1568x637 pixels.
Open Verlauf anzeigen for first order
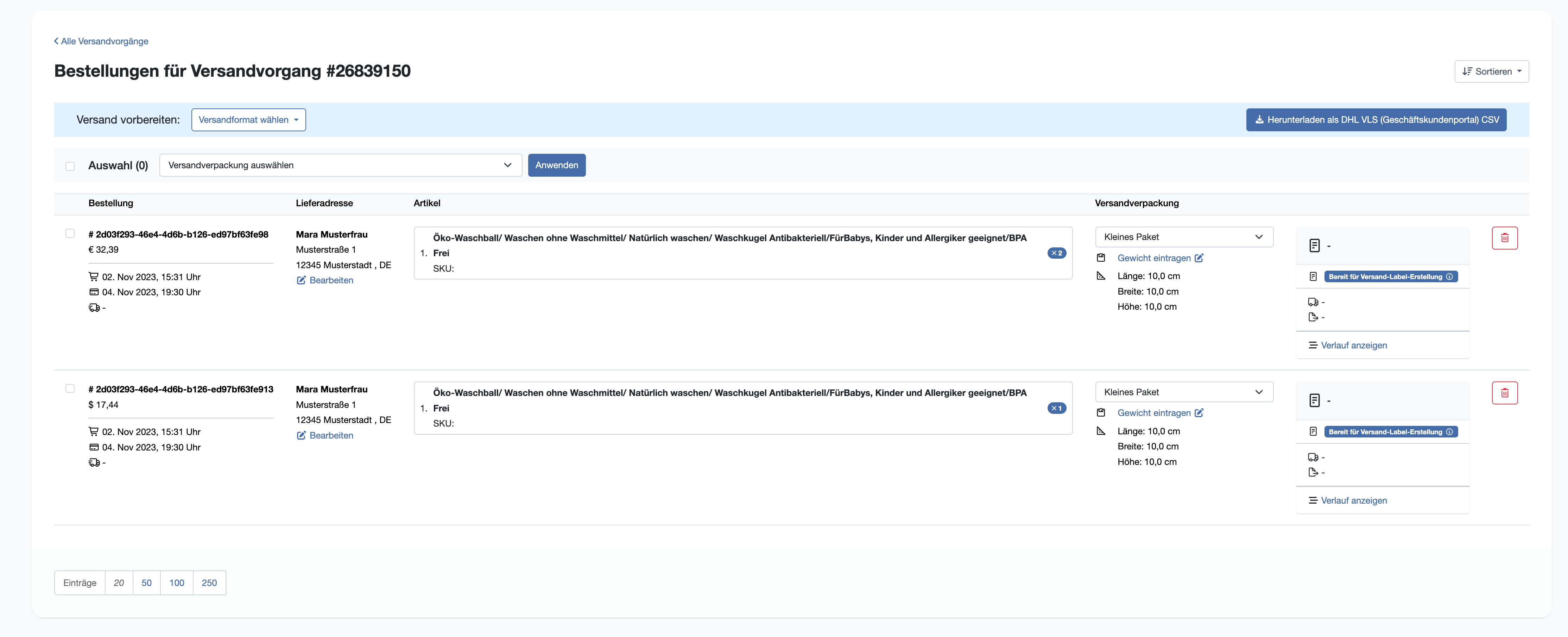pos(1353,345)
